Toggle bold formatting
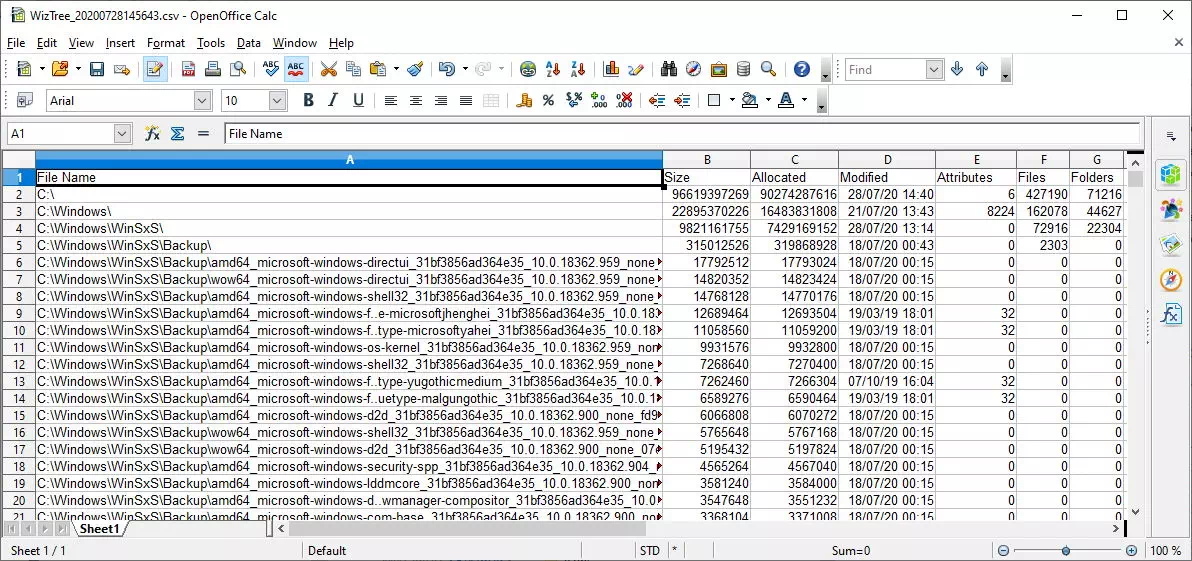 (x=308, y=100)
